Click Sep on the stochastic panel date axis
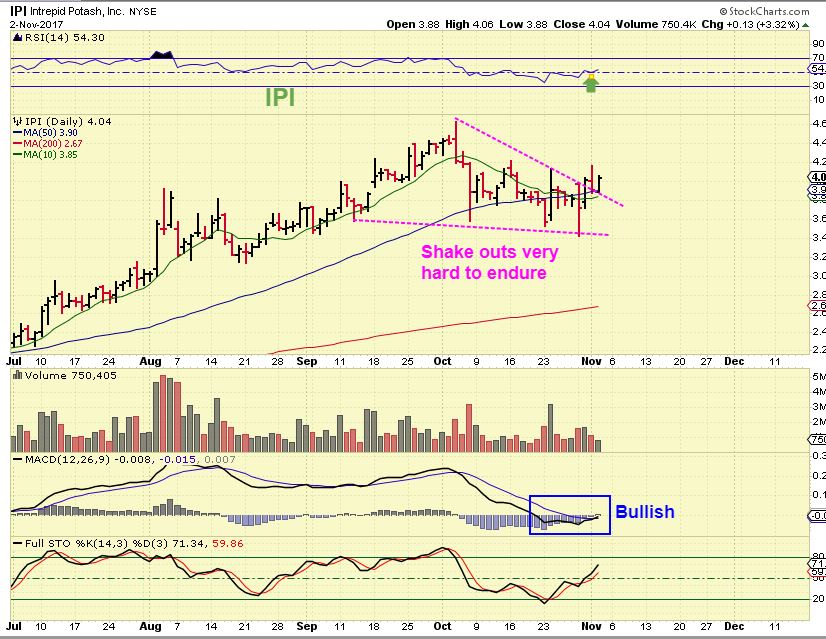Image resolution: width=826 pixels, height=639 pixels. [307, 626]
